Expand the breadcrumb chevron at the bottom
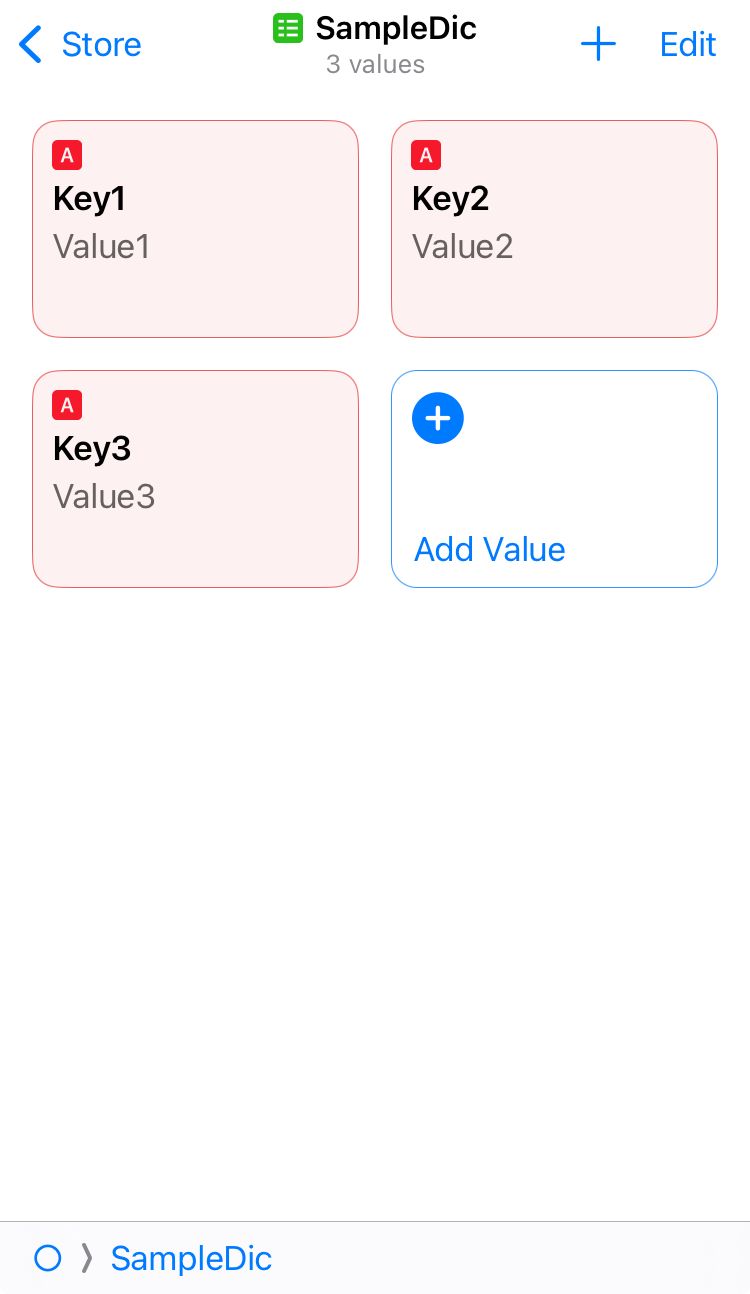Image resolution: width=750 pixels, height=1294 pixels. click(x=87, y=1258)
